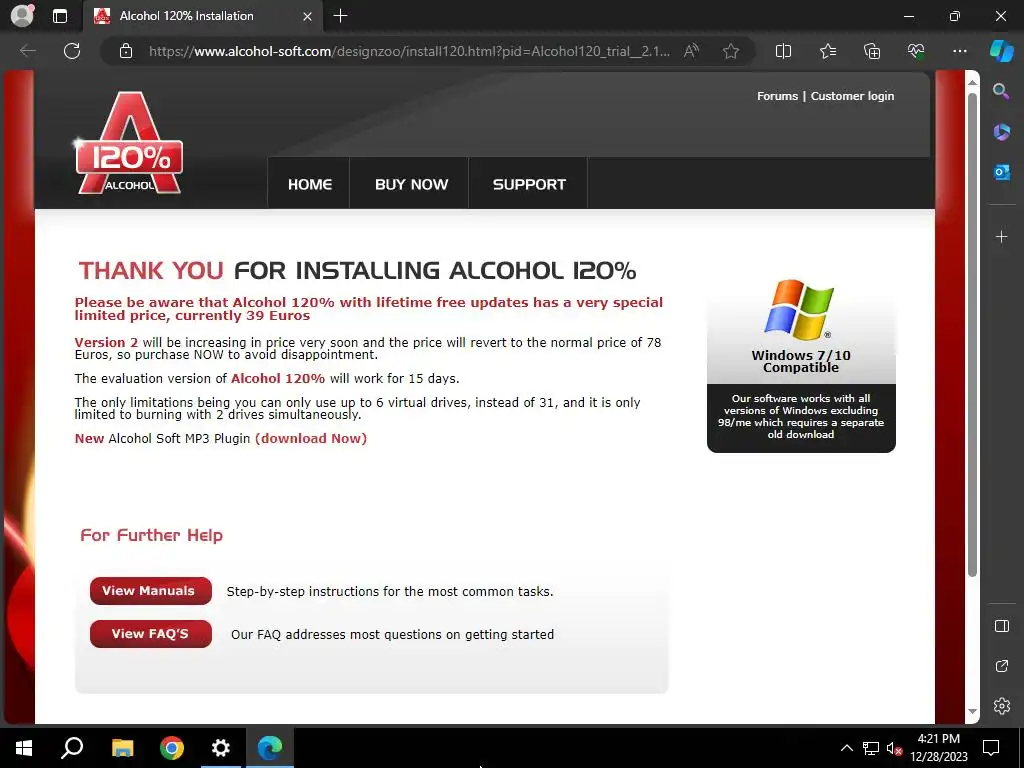Click the 'For Further Help' heading
1024x768 pixels.
(x=152, y=536)
